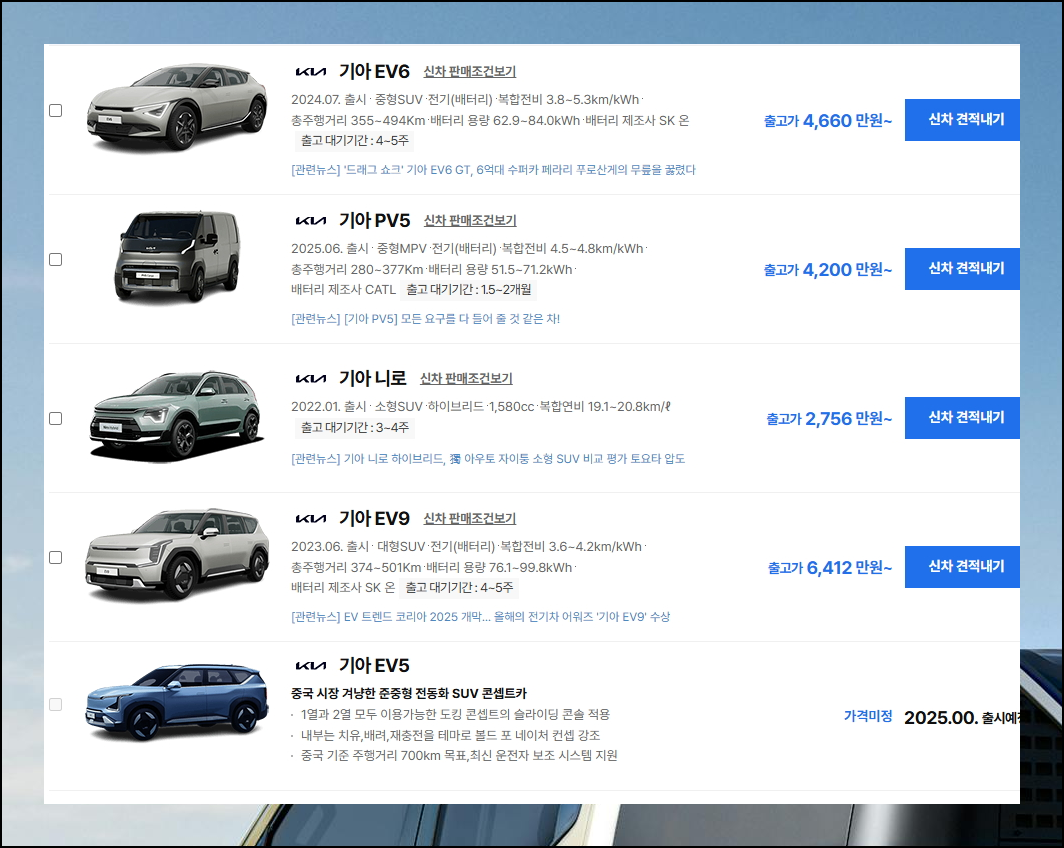
Task: Read related news '[기아 PV5] 모든 요구를'
Action: click(x=425, y=319)
